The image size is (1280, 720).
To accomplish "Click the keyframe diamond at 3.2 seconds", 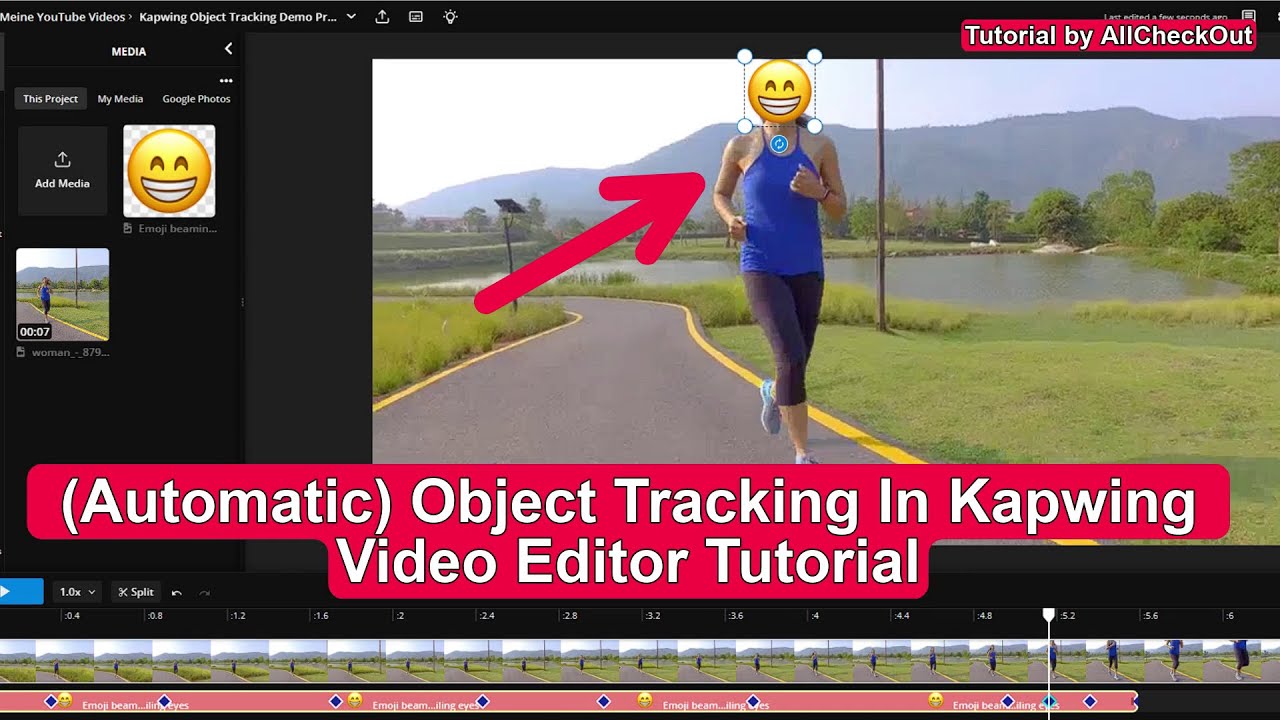I will pyautogui.click(x=603, y=701).
